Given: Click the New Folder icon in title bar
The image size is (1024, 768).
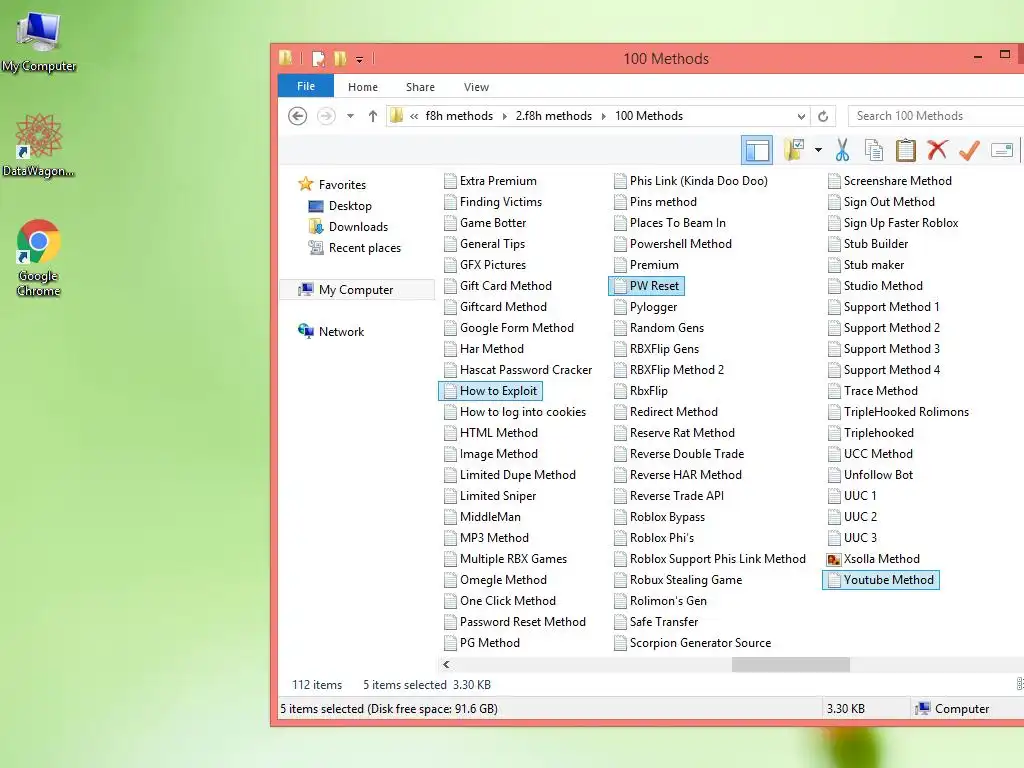Looking at the screenshot, I should 340,59.
